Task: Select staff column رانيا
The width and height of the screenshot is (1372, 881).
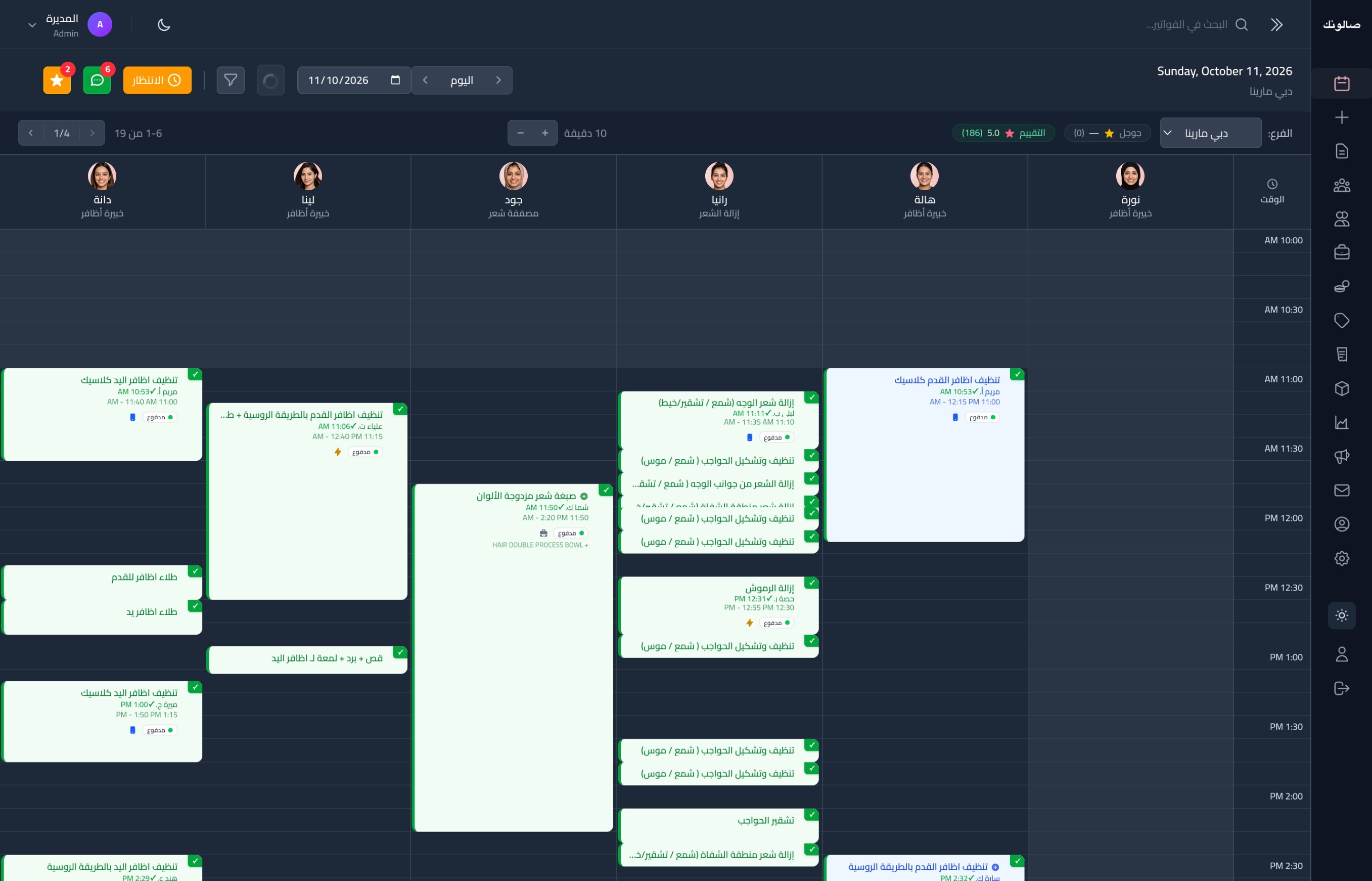Action: pos(719,191)
